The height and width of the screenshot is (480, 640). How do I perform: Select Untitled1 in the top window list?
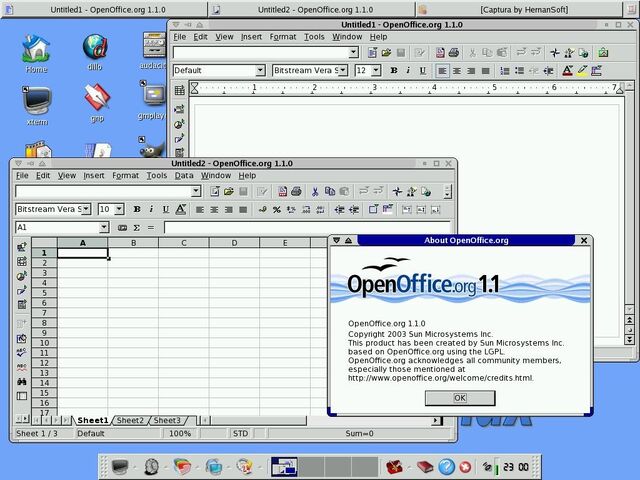click(104, 9)
